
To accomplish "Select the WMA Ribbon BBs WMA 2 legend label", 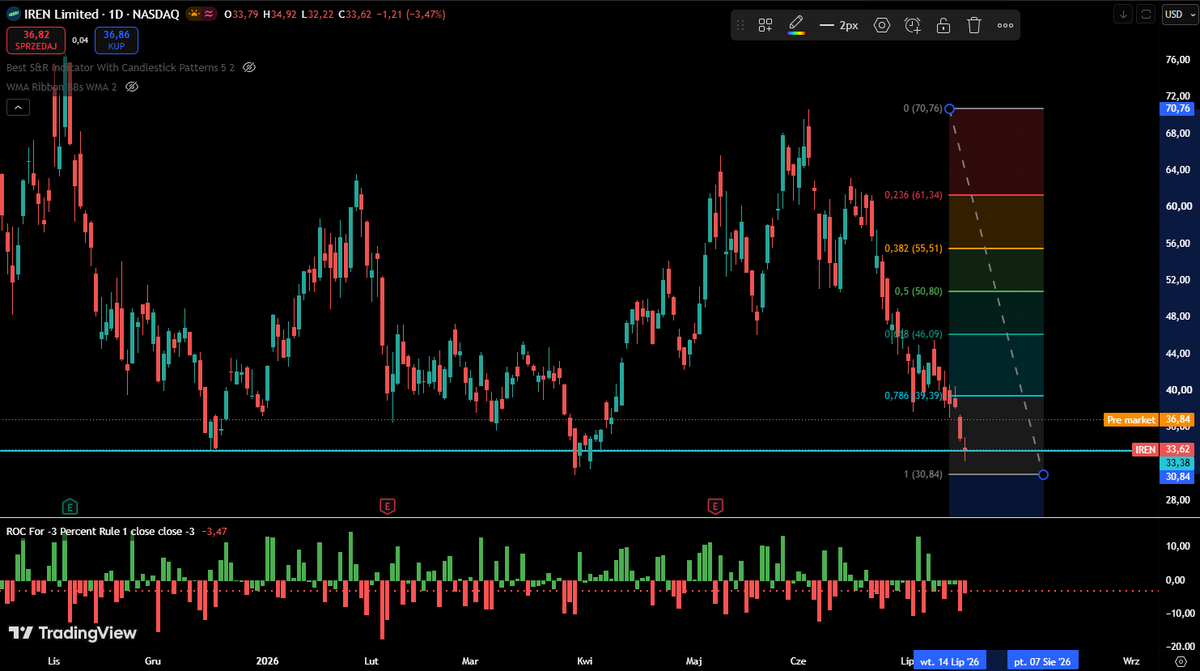I will pyautogui.click(x=62, y=87).
